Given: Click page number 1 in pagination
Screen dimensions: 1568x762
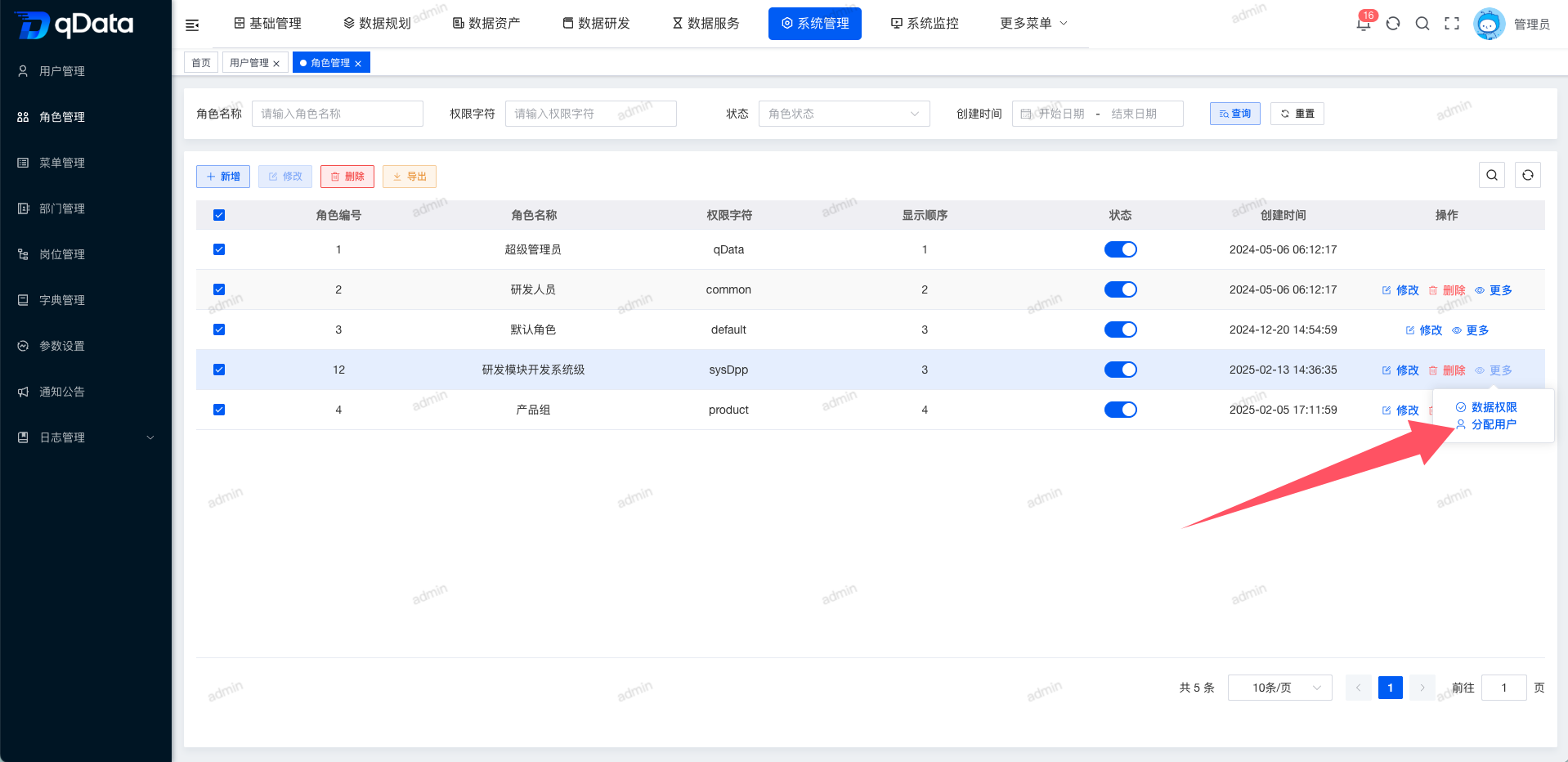Looking at the screenshot, I should (x=1391, y=688).
